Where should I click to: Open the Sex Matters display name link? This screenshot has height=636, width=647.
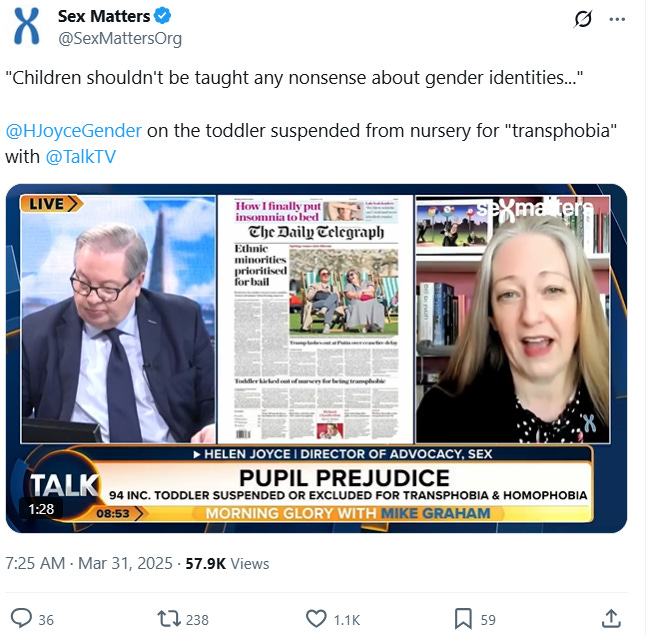[x=104, y=16]
